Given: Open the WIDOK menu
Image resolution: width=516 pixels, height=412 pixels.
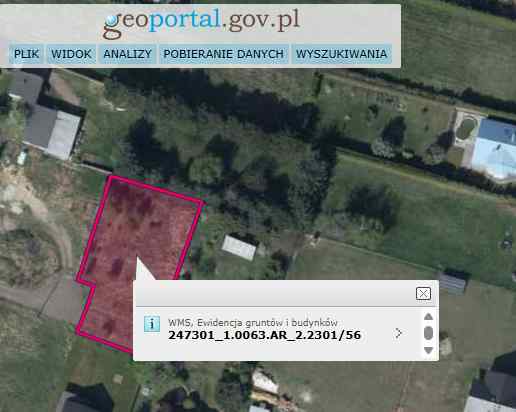Looking at the screenshot, I should pos(71,54).
